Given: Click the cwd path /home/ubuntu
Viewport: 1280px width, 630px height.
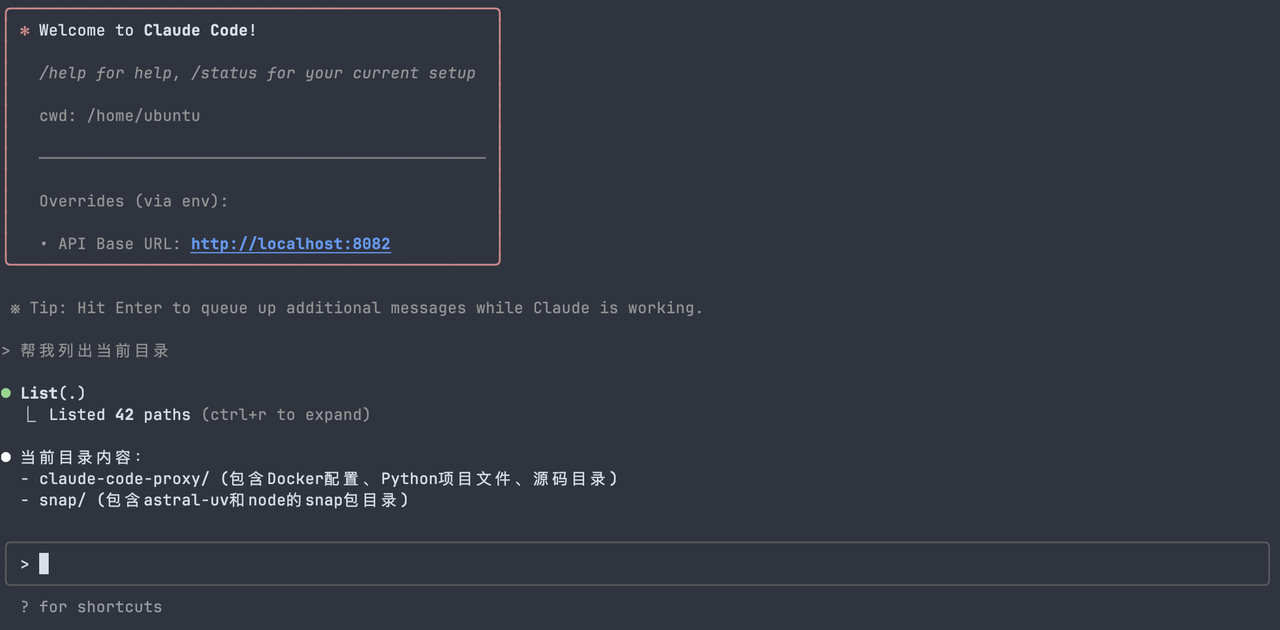Looking at the screenshot, I should click(144, 116).
